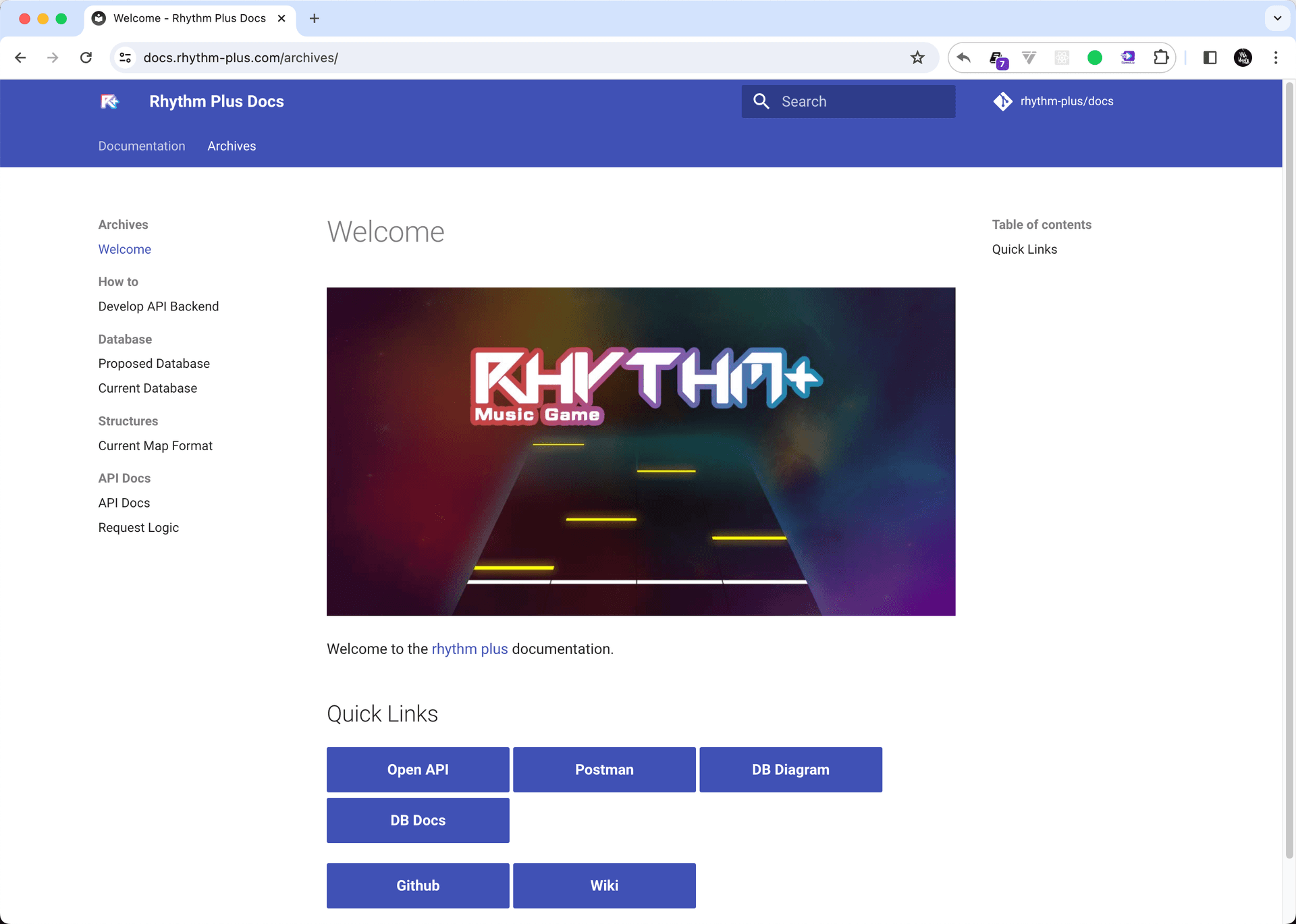1296x924 pixels.
Task: Open Current Map Format page
Action: [155, 445]
